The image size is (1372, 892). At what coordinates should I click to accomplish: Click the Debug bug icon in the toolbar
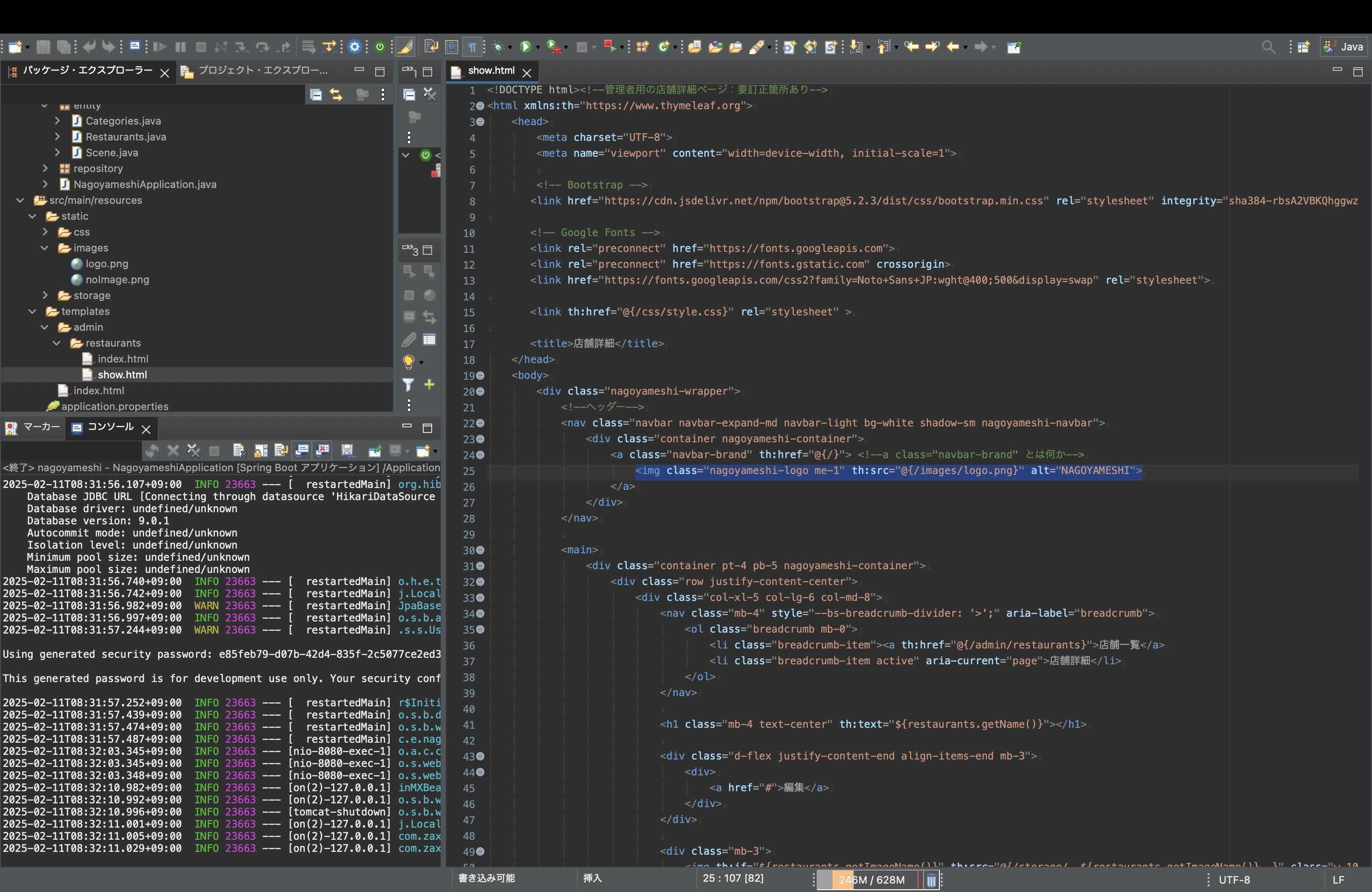(499, 47)
